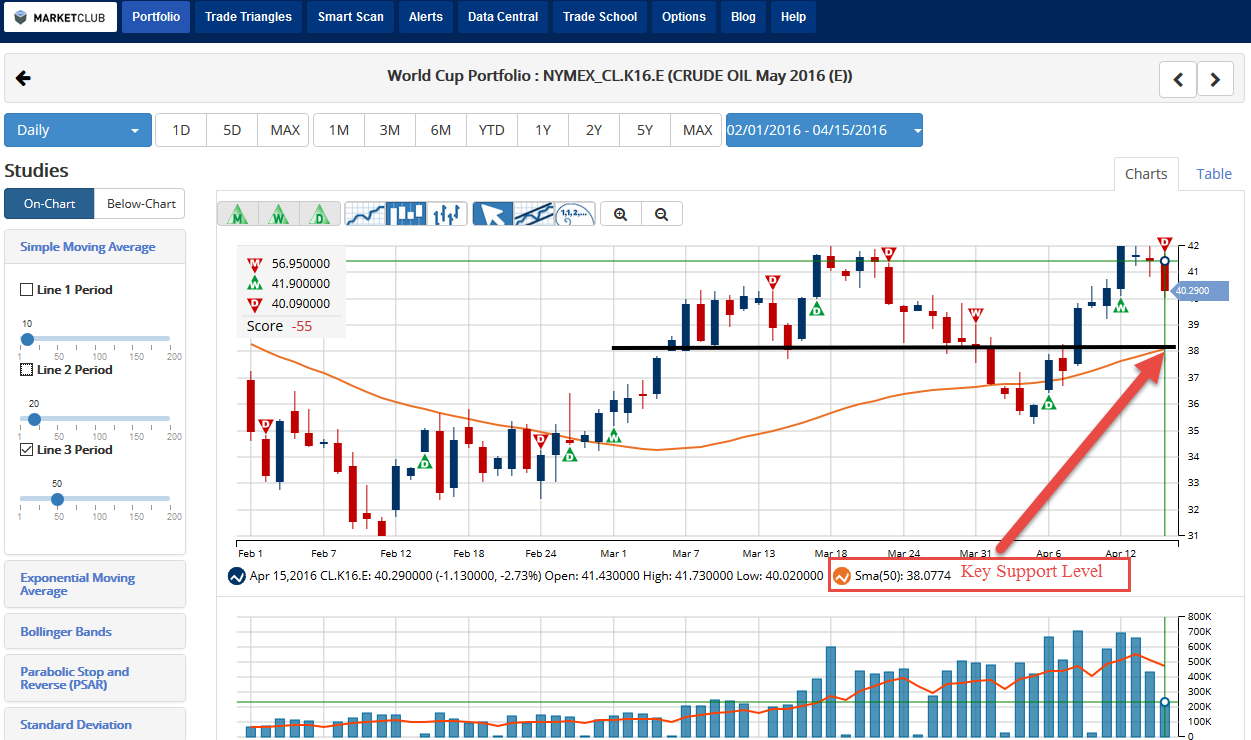Select the Fibonacci drawing tool
The width and height of the screenshot is (1251, 740).
575,214
